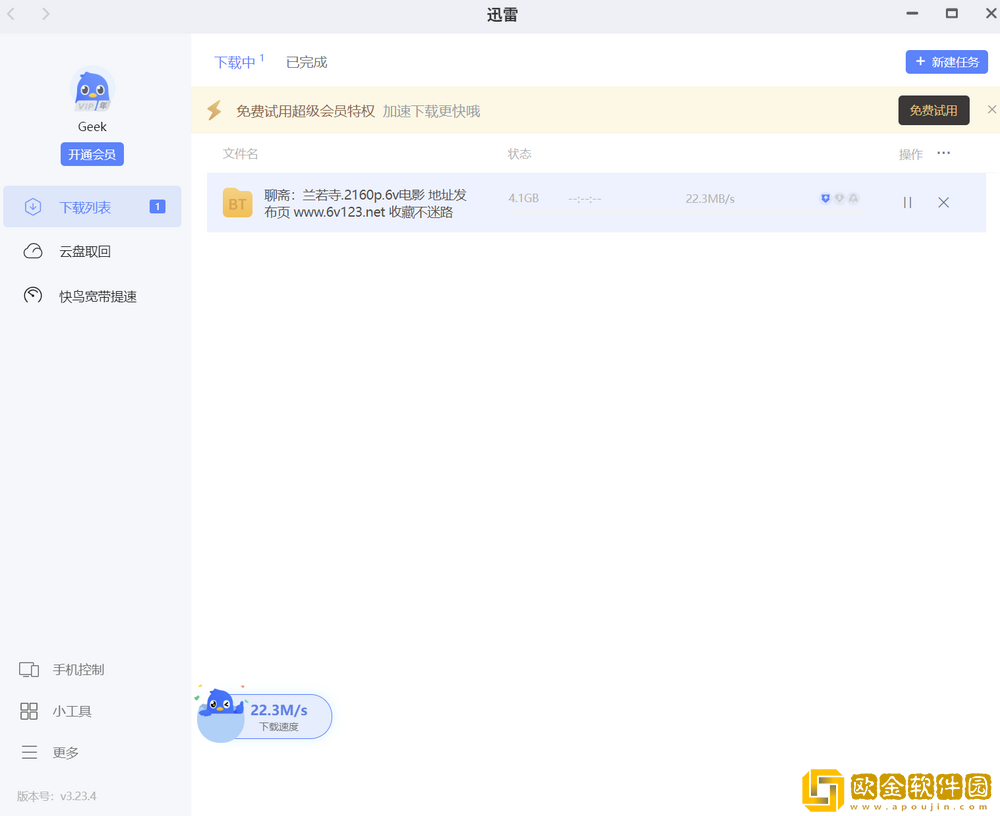Select 云盘取回 in the sidebar
Image resolution: width=1000 pixels, height=816 pixels.
pos(85,251)
